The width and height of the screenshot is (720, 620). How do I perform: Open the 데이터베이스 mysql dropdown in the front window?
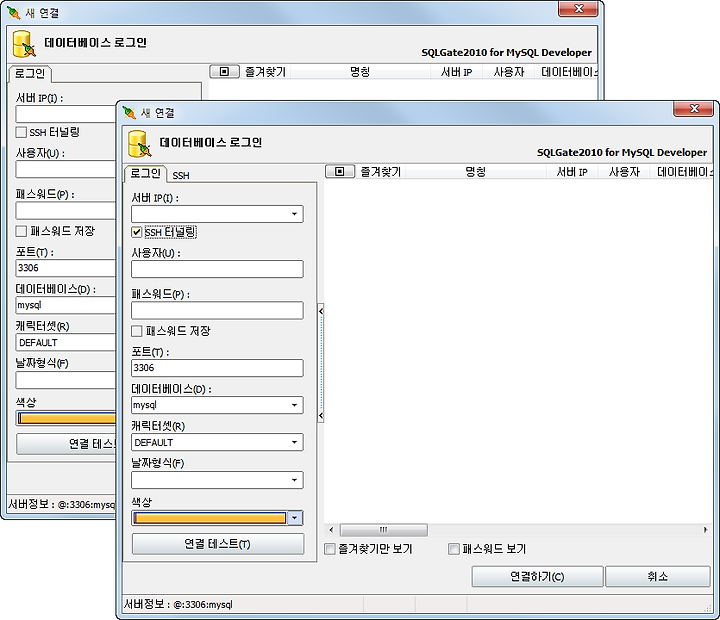click(294, 405)
